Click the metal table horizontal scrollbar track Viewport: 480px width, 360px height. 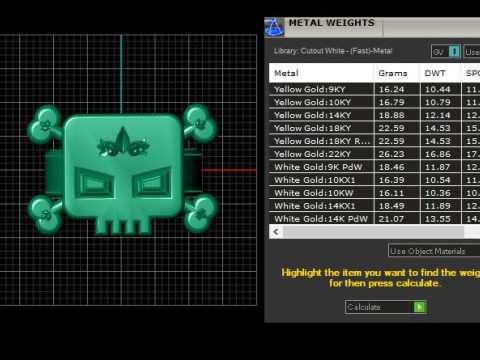coord(374,232)
